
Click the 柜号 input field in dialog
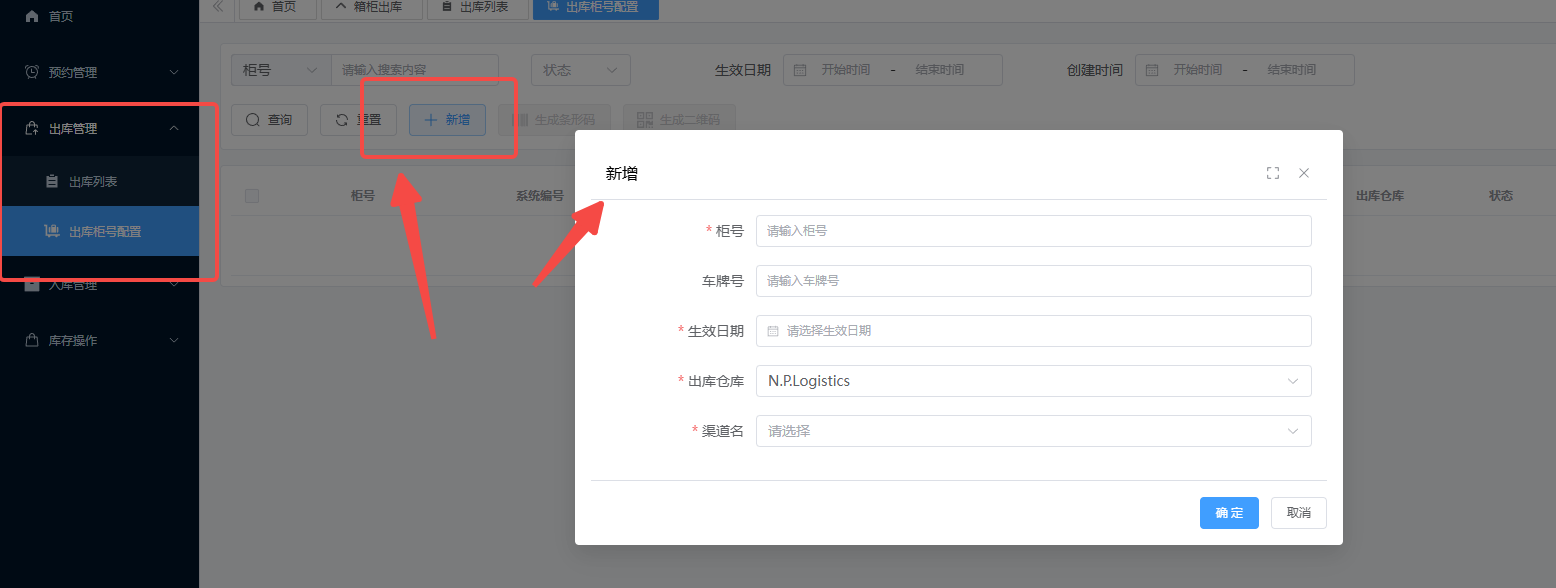coord(1033,231)
